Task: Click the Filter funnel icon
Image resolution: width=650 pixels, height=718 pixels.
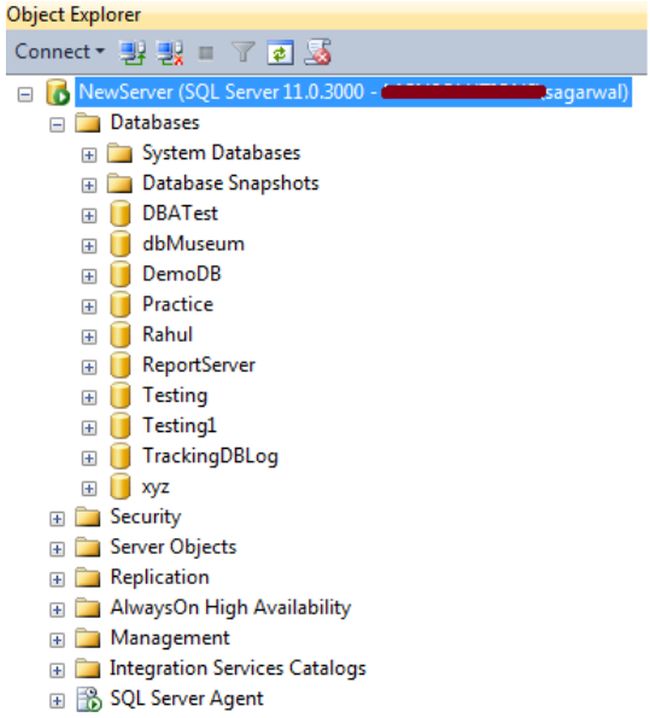Action: [243, 52]
